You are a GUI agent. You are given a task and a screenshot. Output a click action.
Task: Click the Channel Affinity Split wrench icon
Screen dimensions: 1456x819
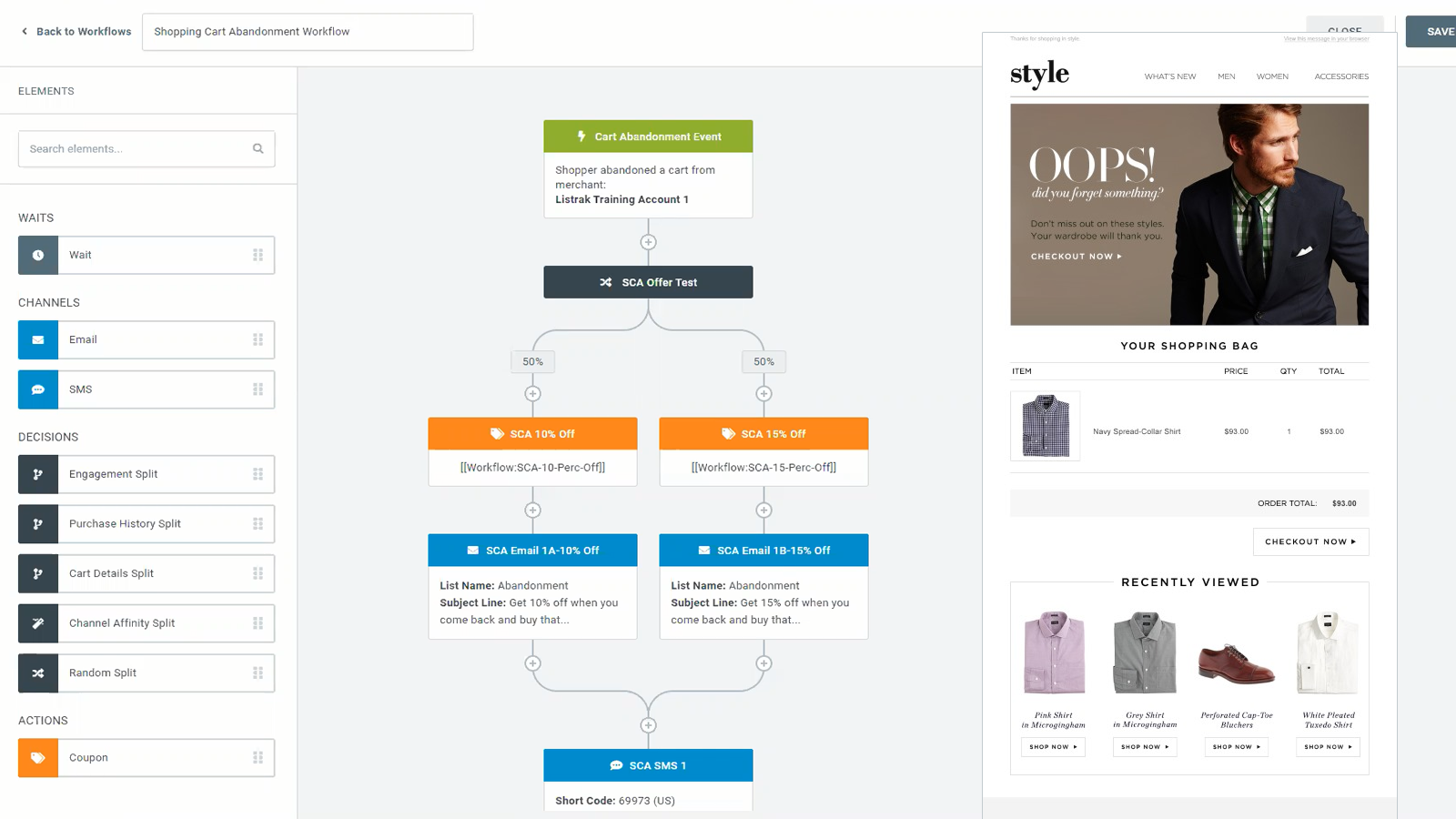(x=37, y=623)
